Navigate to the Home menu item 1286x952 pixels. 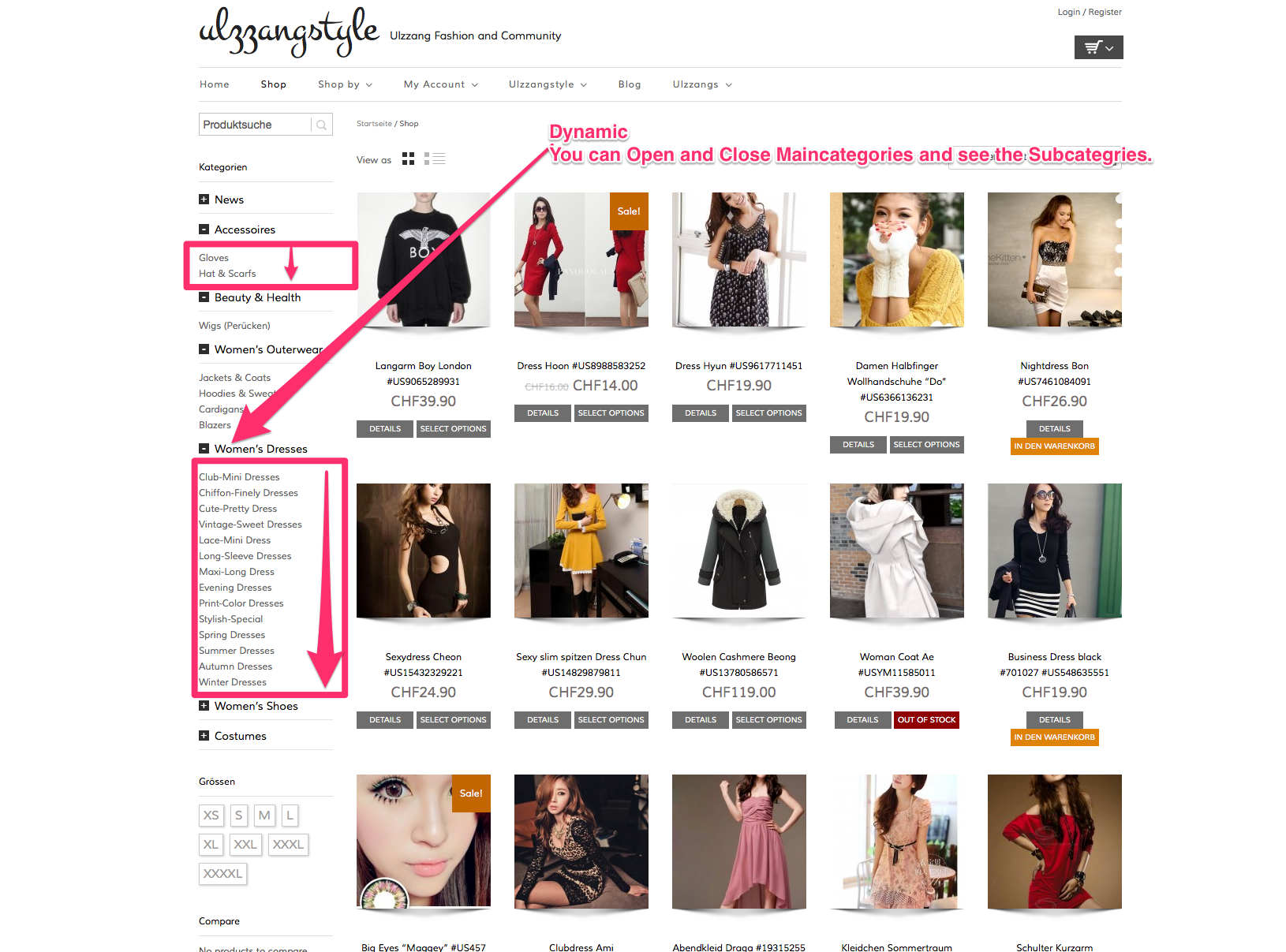215,84
